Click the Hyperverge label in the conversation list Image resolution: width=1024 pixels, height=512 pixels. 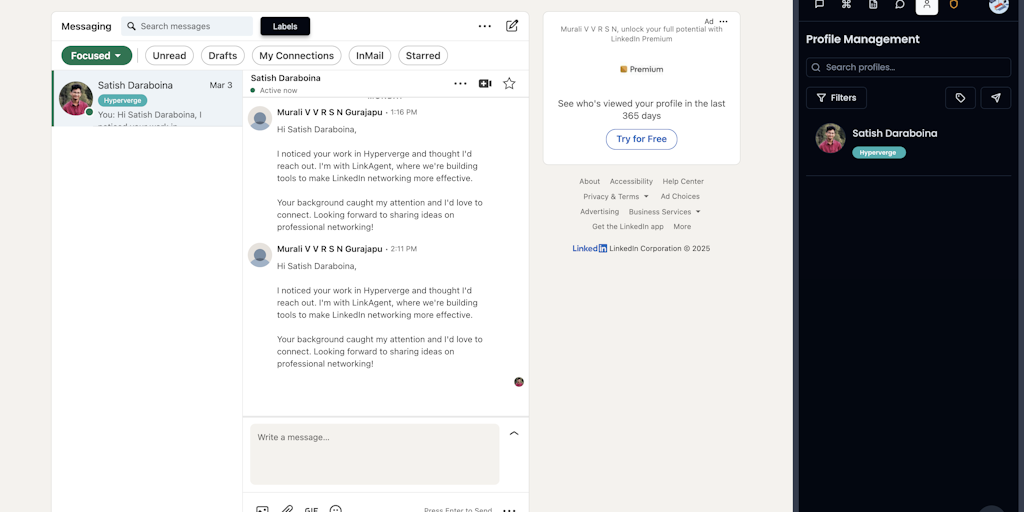122,101
